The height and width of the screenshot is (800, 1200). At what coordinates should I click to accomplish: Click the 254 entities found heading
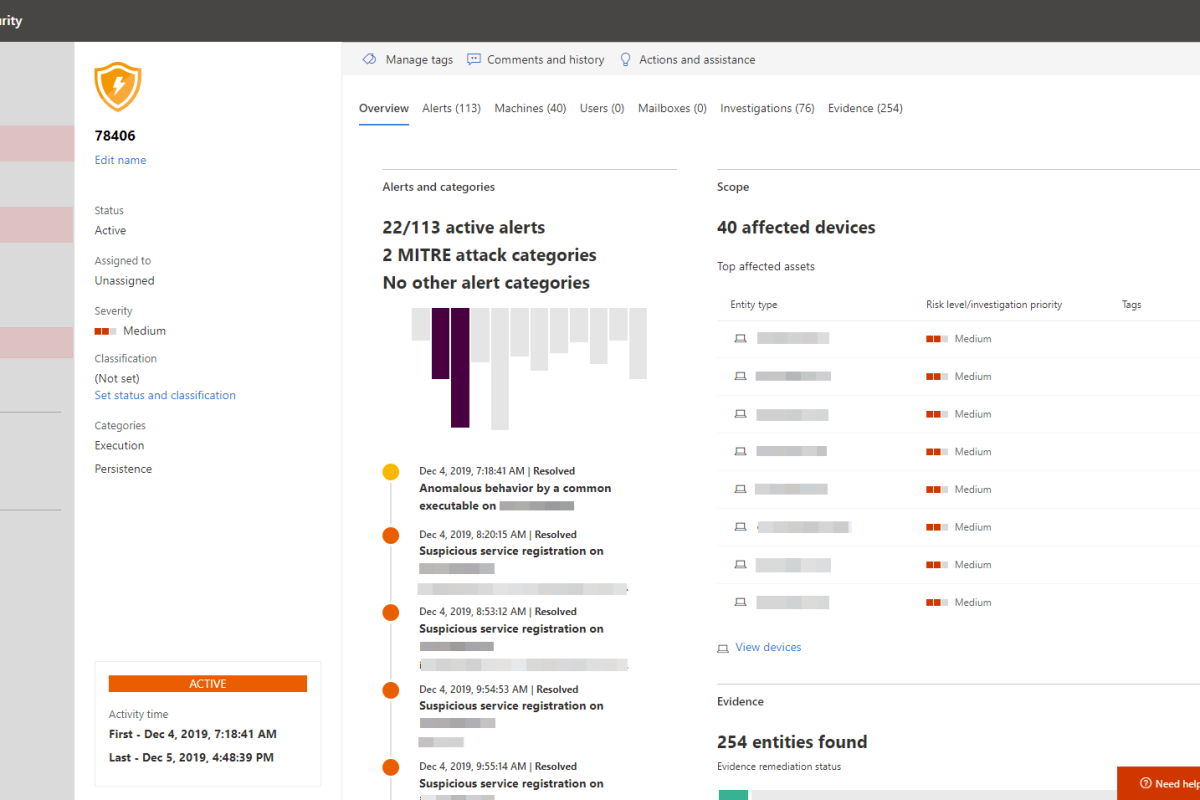(x=792, y=742)
